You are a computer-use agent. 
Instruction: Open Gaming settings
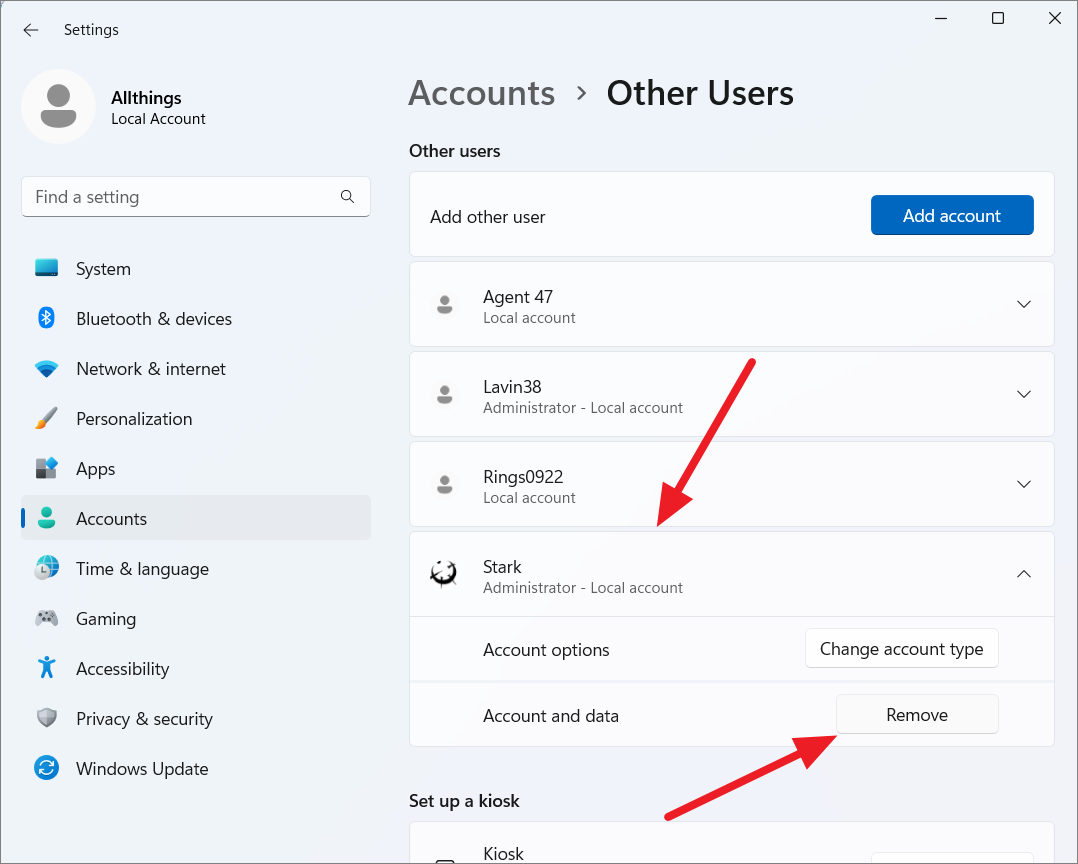point(106,618)
